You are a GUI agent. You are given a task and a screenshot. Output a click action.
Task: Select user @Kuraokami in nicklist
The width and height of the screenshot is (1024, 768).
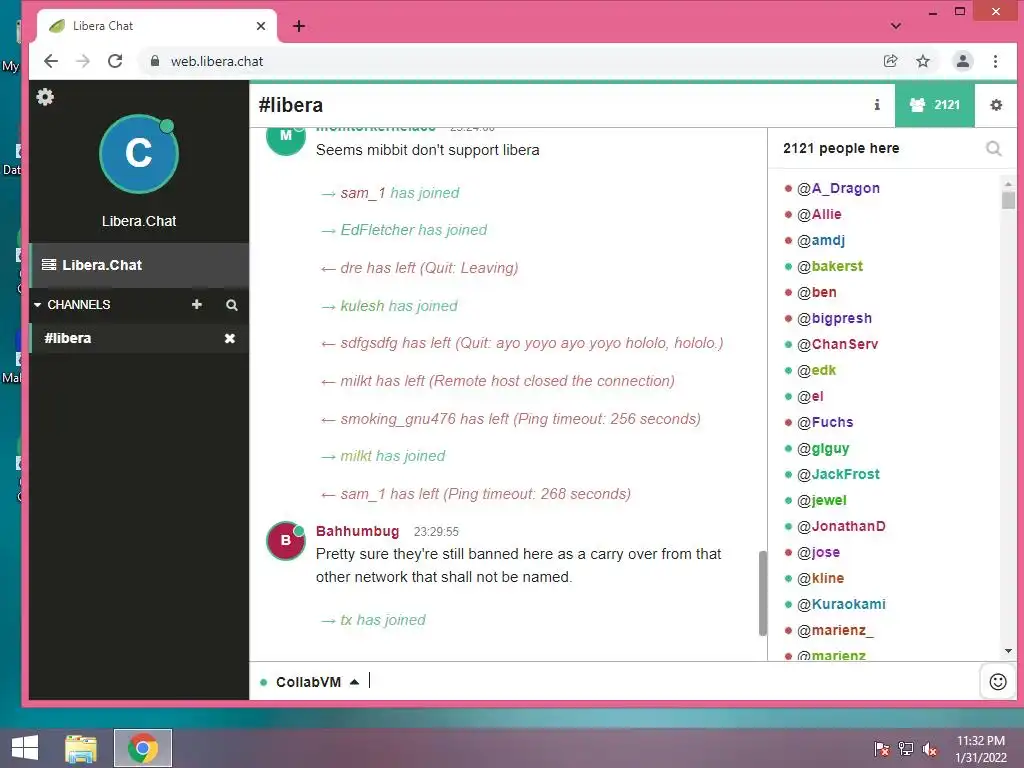(x=841, y=604)
